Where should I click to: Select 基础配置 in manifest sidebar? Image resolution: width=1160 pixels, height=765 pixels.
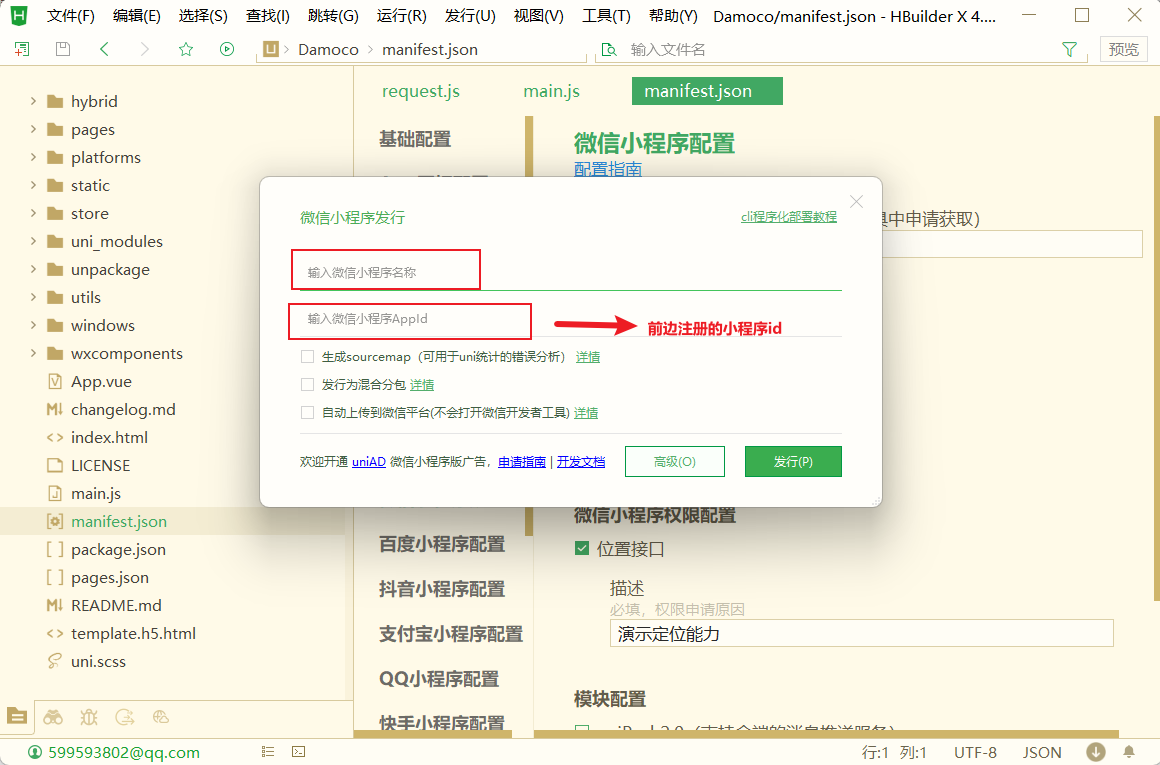pyautogui.click(x=415, y=139)
